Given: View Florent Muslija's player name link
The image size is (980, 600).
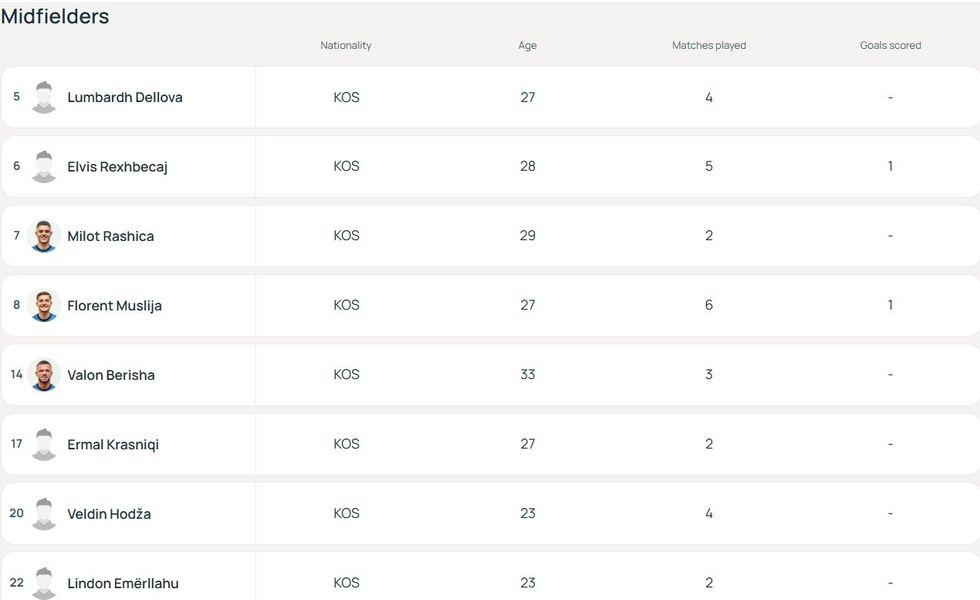Looking at the screenshot, I should coord(114,306).
